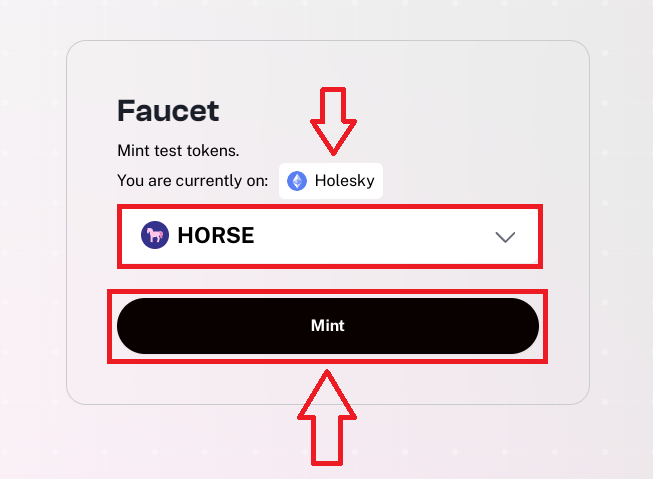
Task: Click the purple HORSE token icon
Action: coord(155,236)
